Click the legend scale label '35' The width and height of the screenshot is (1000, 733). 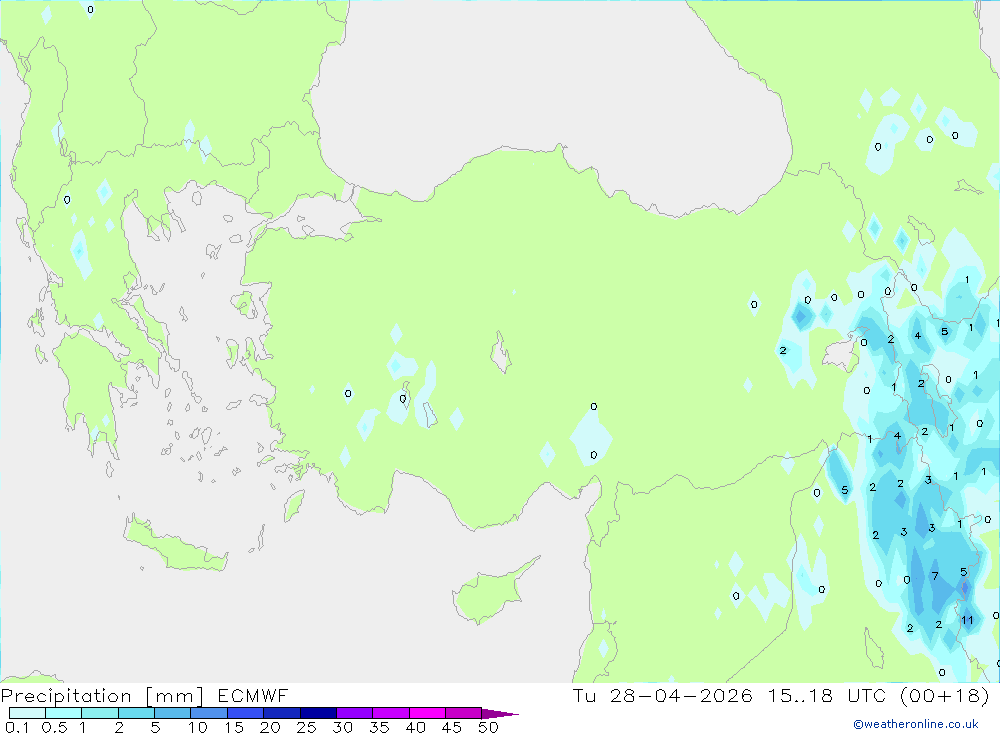pos(379,727)
